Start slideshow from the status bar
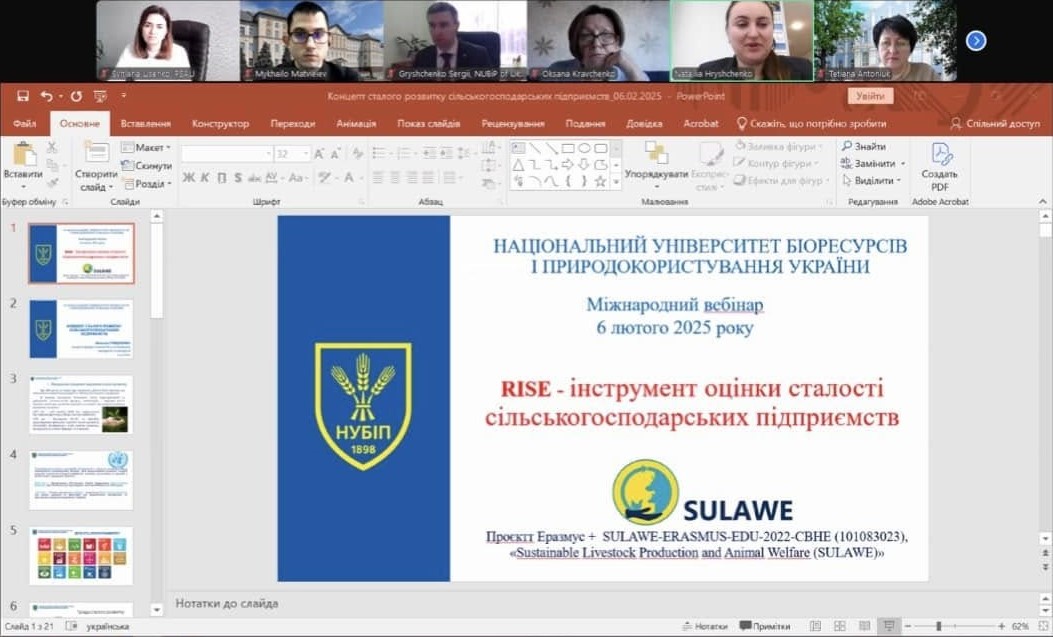This screenshot has width=1053, height=637. (x=888, y=626)
